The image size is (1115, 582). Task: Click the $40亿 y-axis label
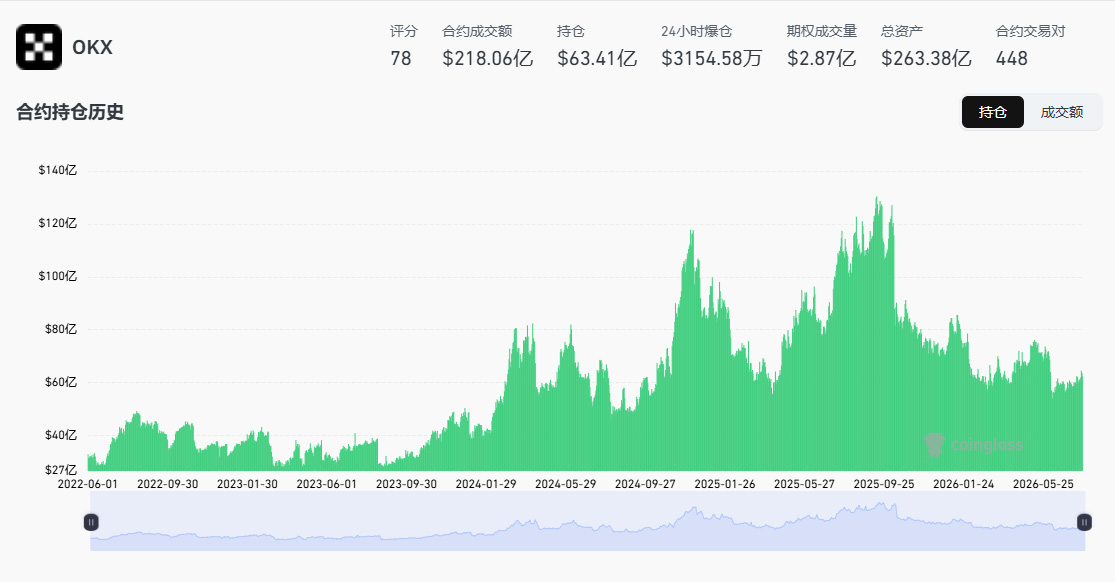[x=60, y=435]
